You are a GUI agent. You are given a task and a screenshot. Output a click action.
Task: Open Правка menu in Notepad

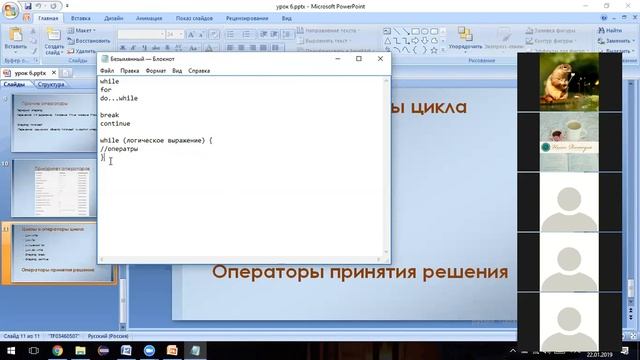coord(130,71)
